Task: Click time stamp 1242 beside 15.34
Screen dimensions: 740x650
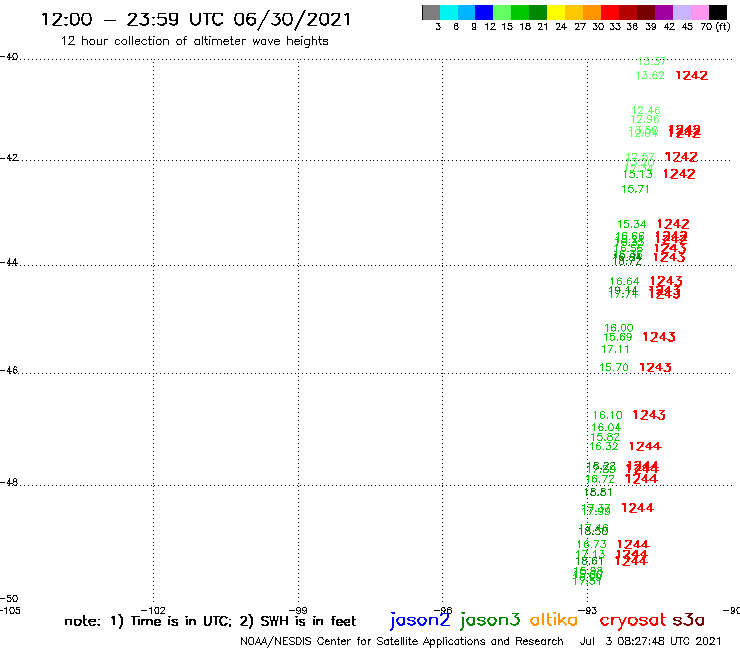Action: tap(673, 224)
